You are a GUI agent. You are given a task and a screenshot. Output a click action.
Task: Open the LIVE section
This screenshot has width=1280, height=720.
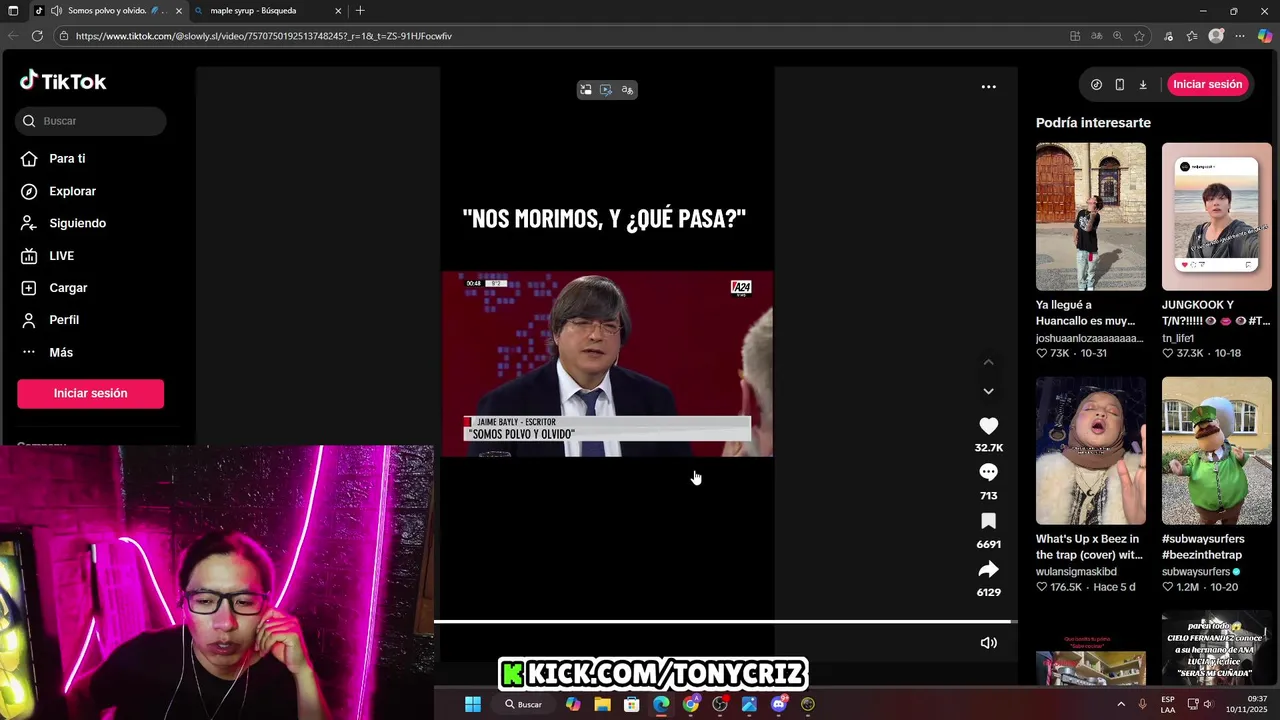click(48, 256)
